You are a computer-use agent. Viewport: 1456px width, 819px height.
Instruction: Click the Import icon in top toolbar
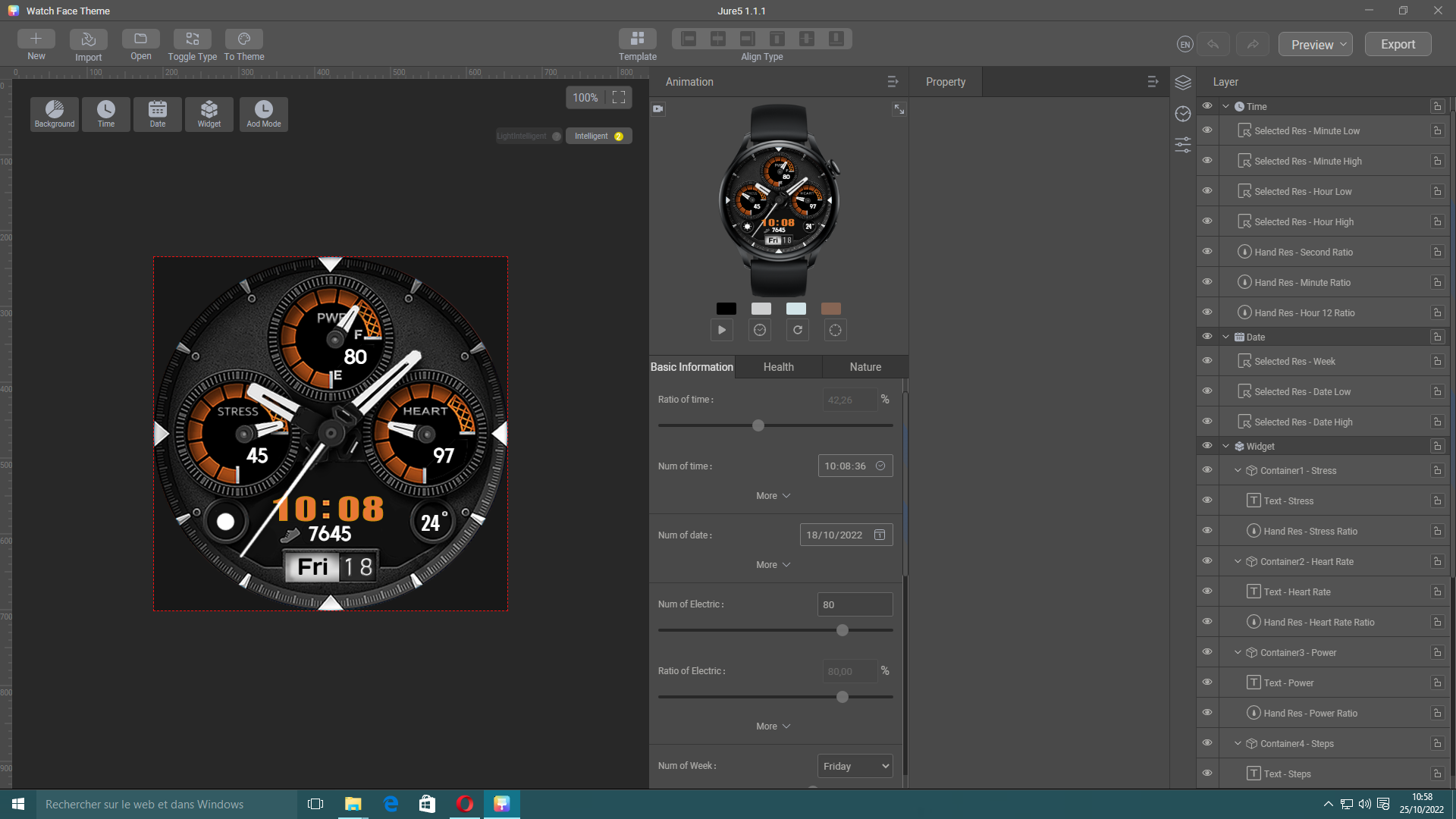click(x=88, y=39)
